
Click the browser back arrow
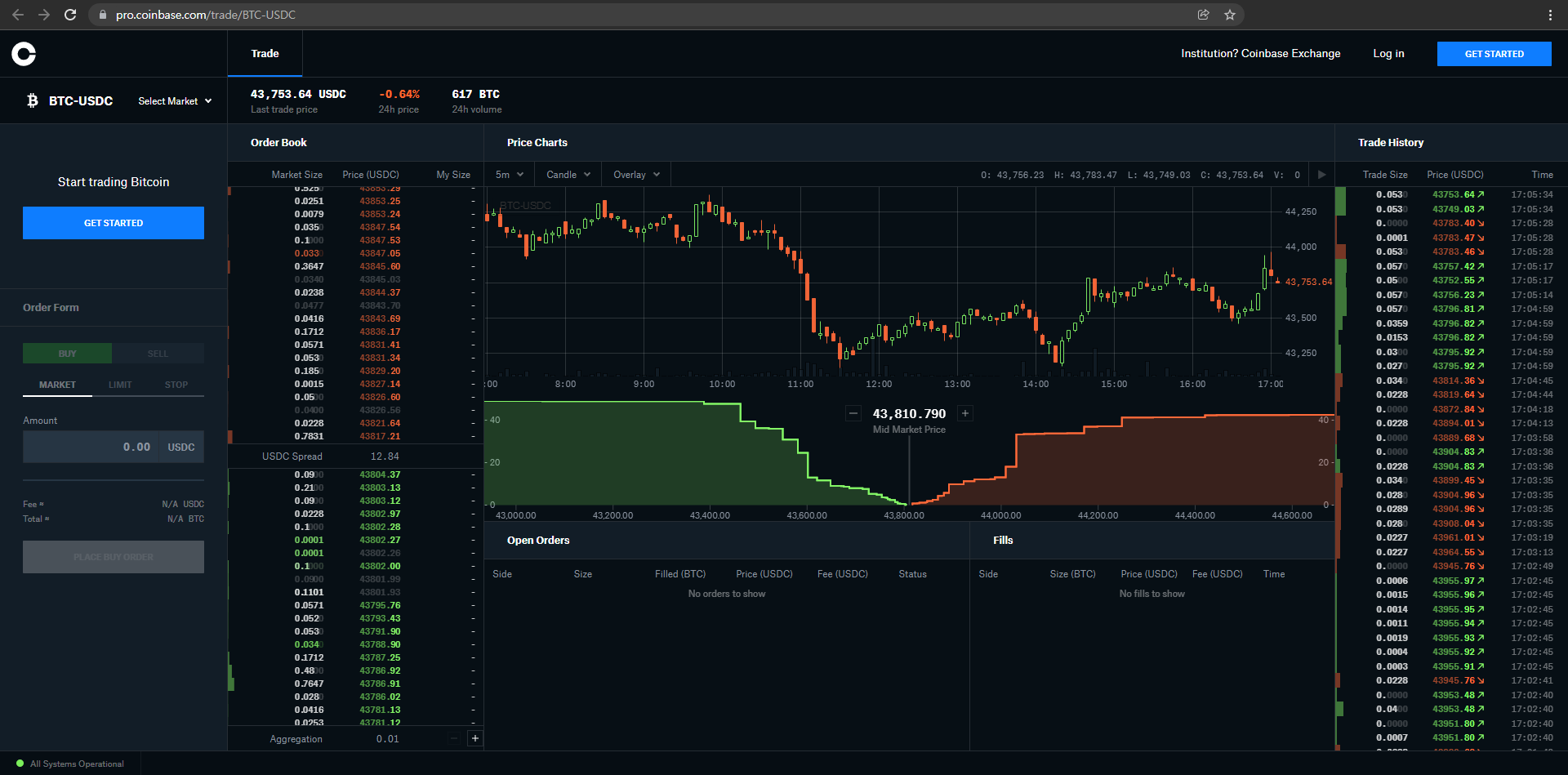[x=18, y=15]
